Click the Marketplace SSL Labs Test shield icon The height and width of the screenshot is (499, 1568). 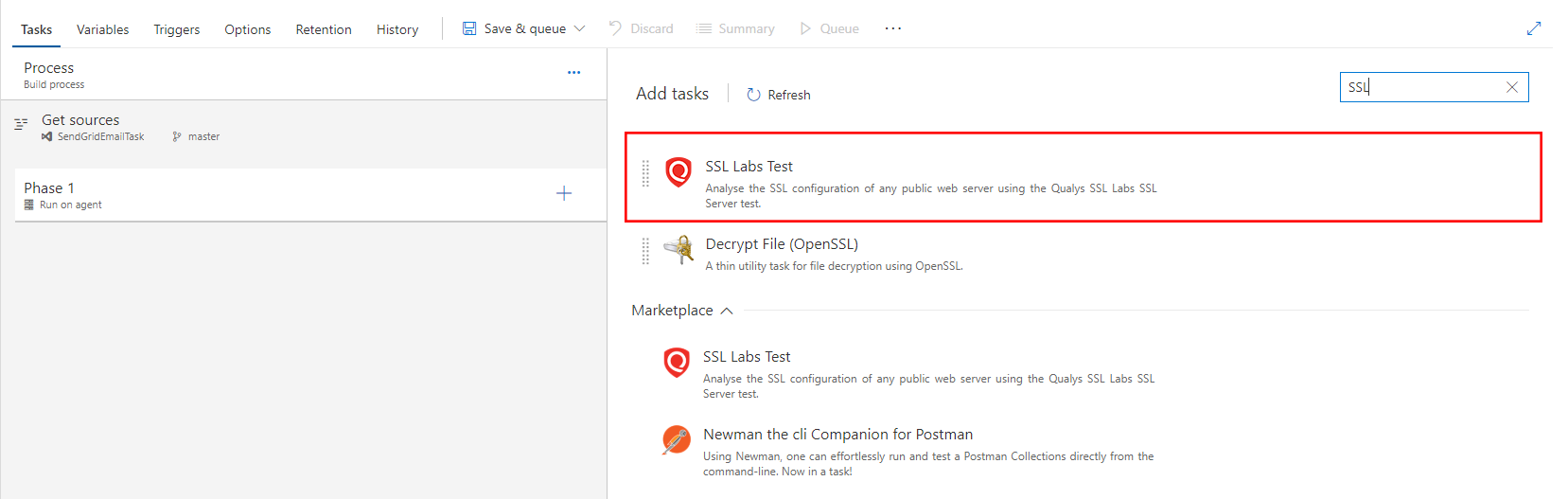pyautogui.click(x=677, y=363)
